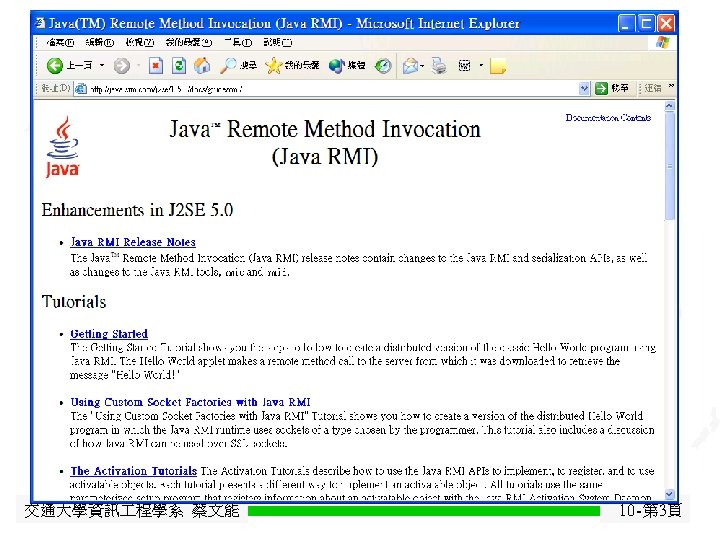
Task: Click the Windows flag logo at menu bar
Action: [662, 43]
